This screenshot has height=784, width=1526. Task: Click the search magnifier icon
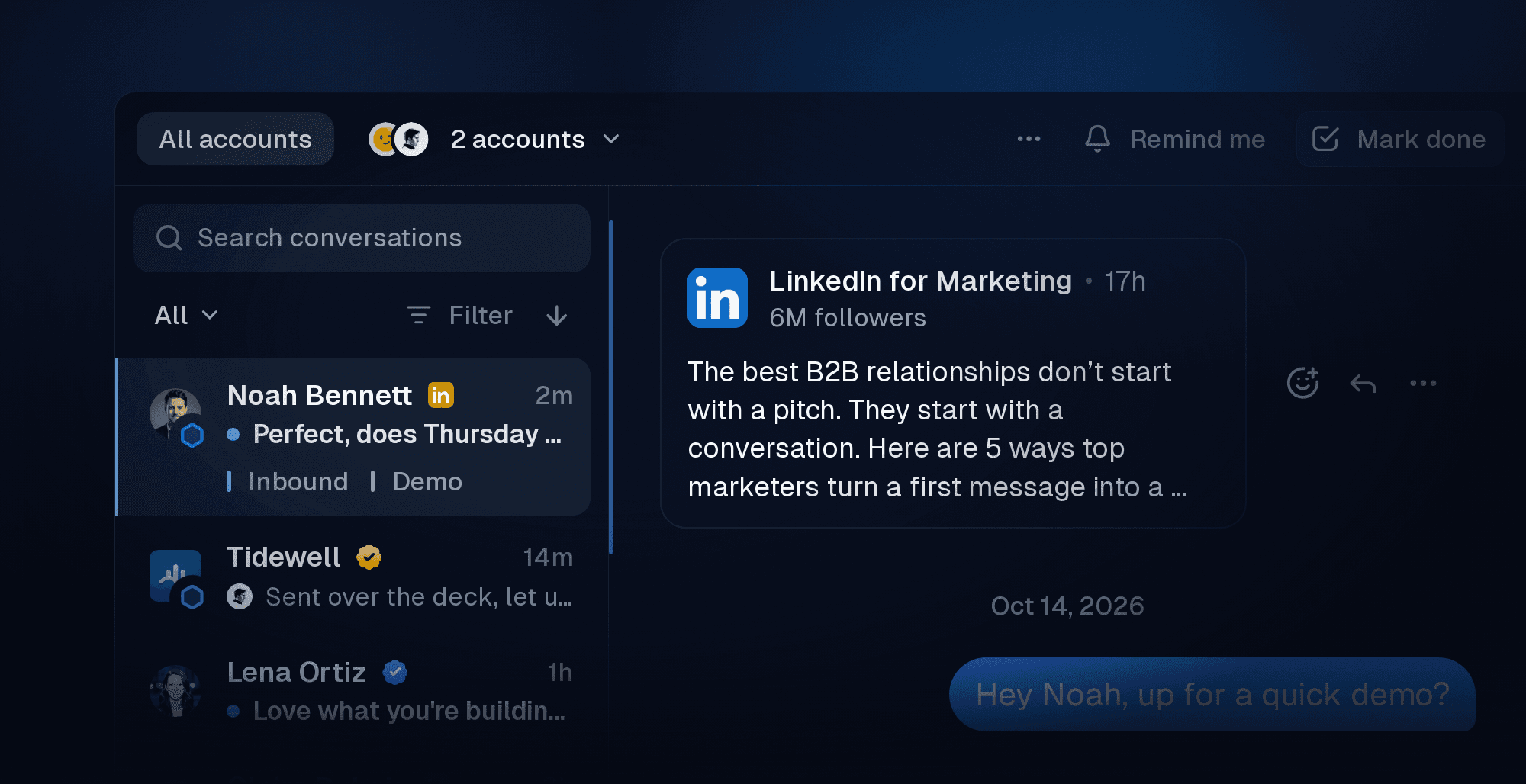click(x=169, y=238)
